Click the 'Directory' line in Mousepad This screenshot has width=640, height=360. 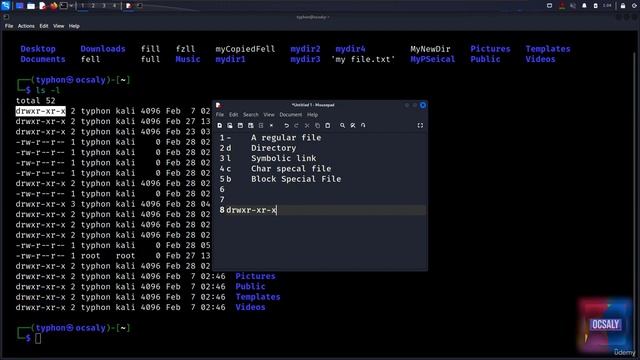(273, 148)
